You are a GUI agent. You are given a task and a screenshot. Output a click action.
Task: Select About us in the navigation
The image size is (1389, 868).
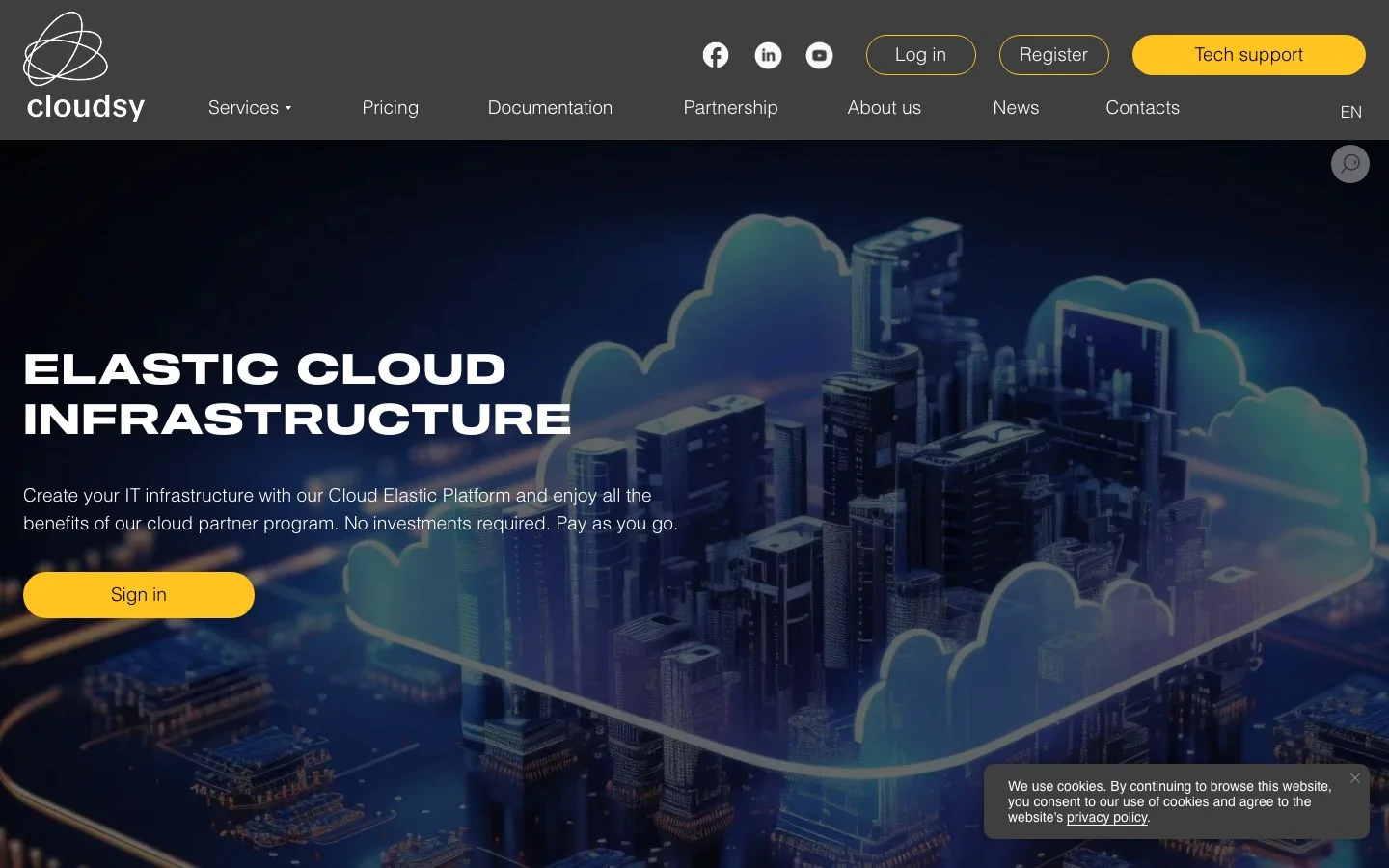tap(884, 108)
